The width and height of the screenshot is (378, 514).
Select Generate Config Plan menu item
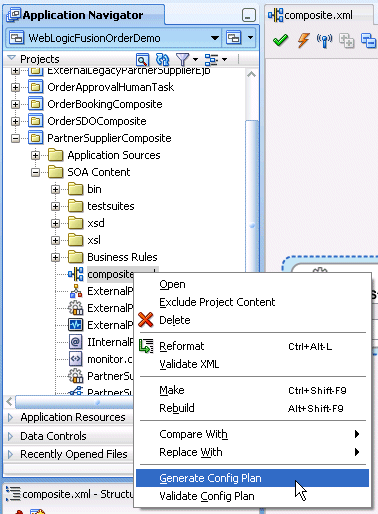[252, 478]
